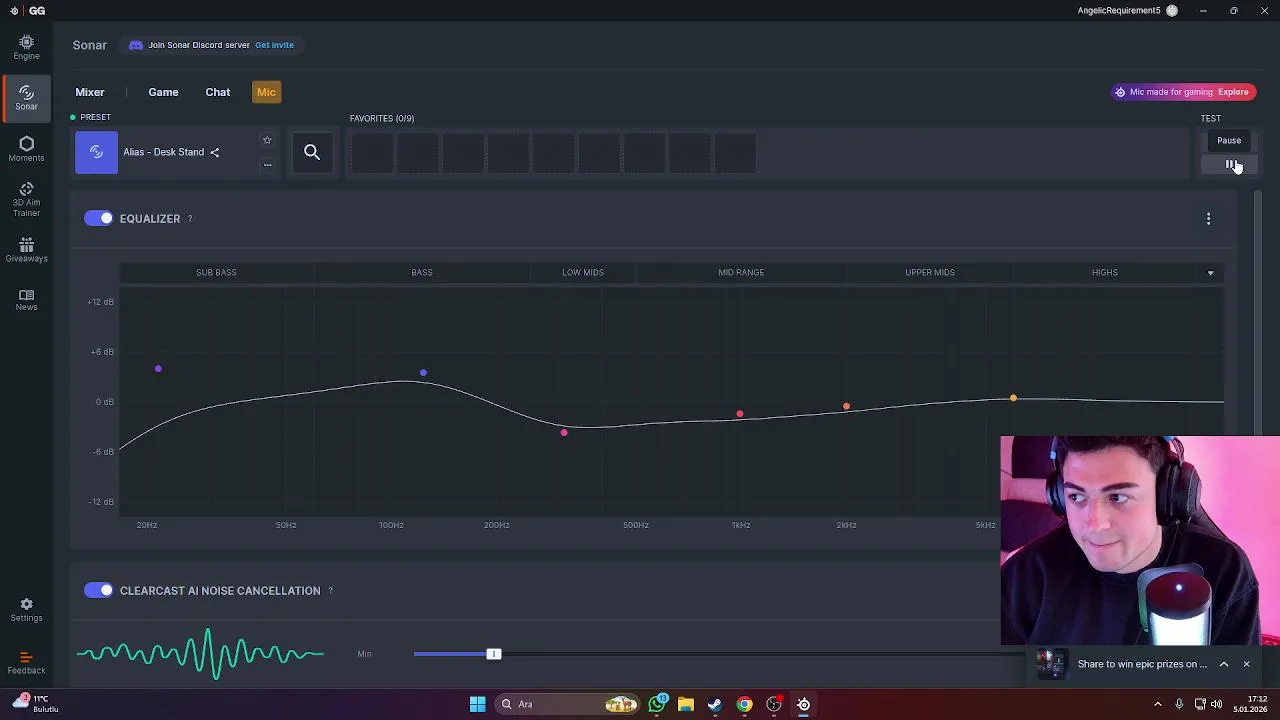Show equalizer help question mark
The width and height of the screenshot is (1280, 720).
pyautogui.click(x=190, y=219)
